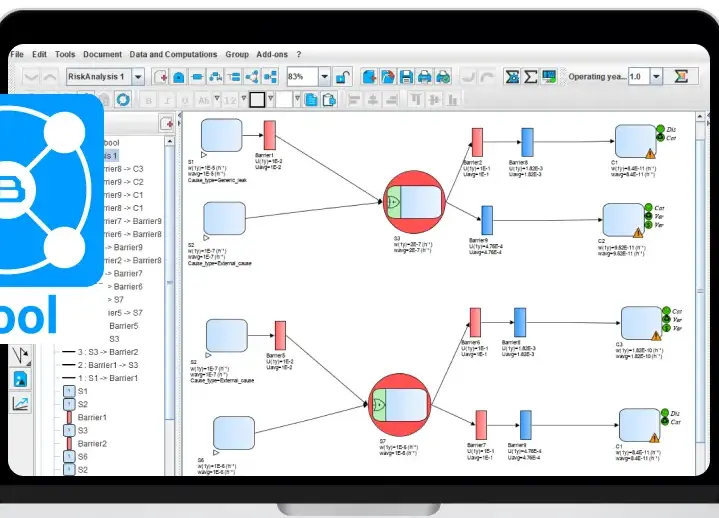The width and height of the screenshot is (719, 518).
Task: Click the circular refresh icon
Action: pyautogui.click(x=122, y=99)
